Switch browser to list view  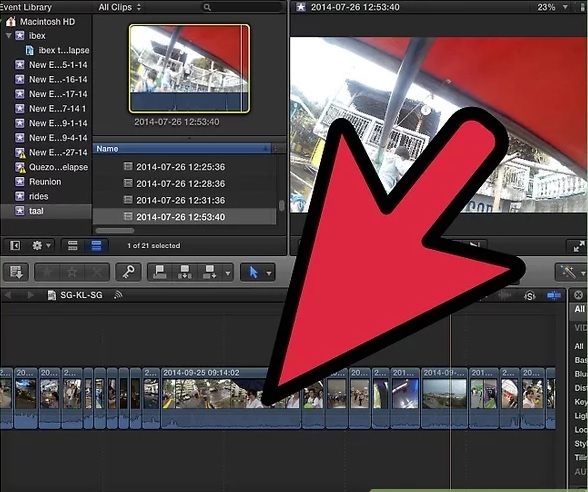pos(96,246)
